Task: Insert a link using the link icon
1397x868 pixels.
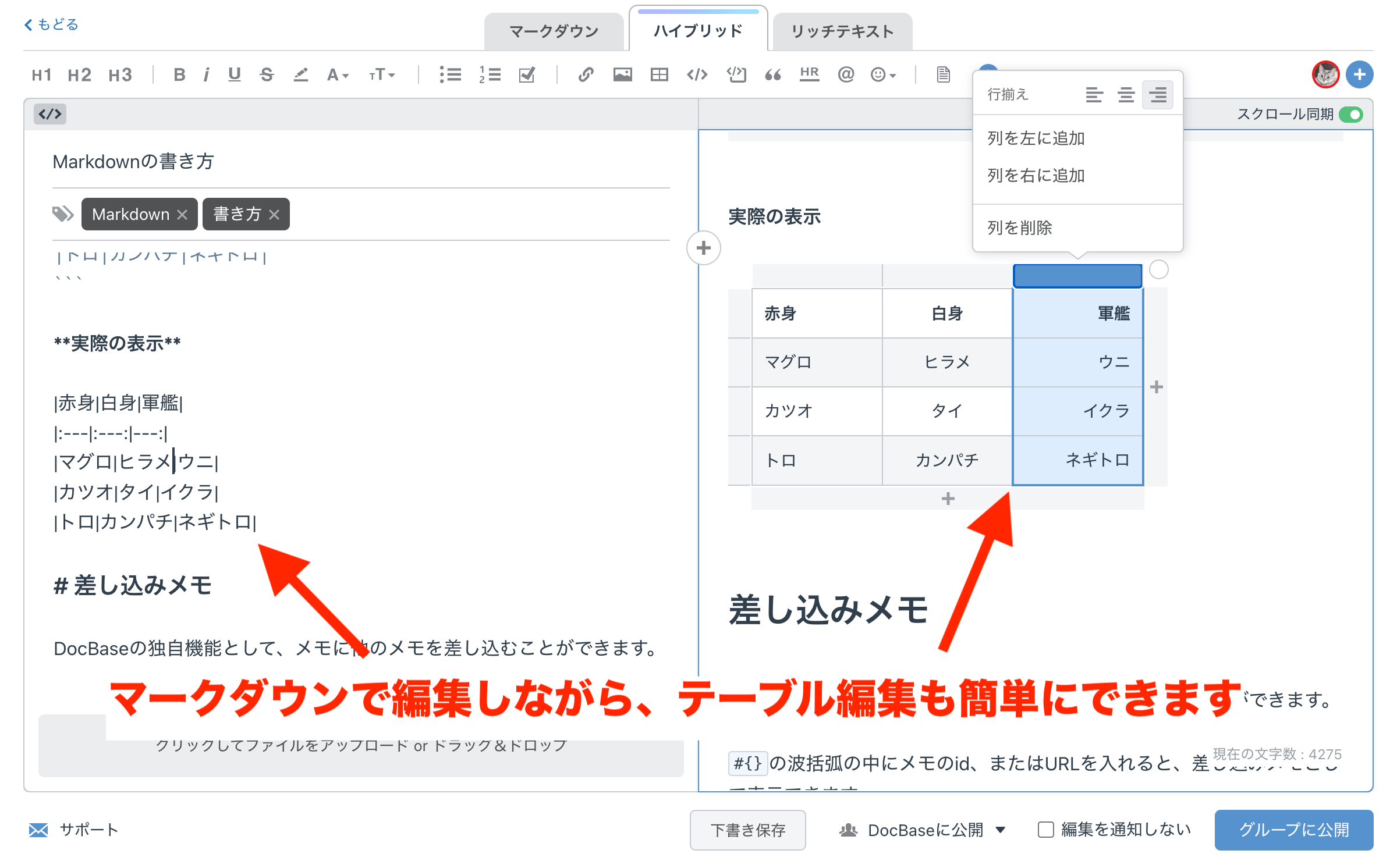Action: click(585, 74)
